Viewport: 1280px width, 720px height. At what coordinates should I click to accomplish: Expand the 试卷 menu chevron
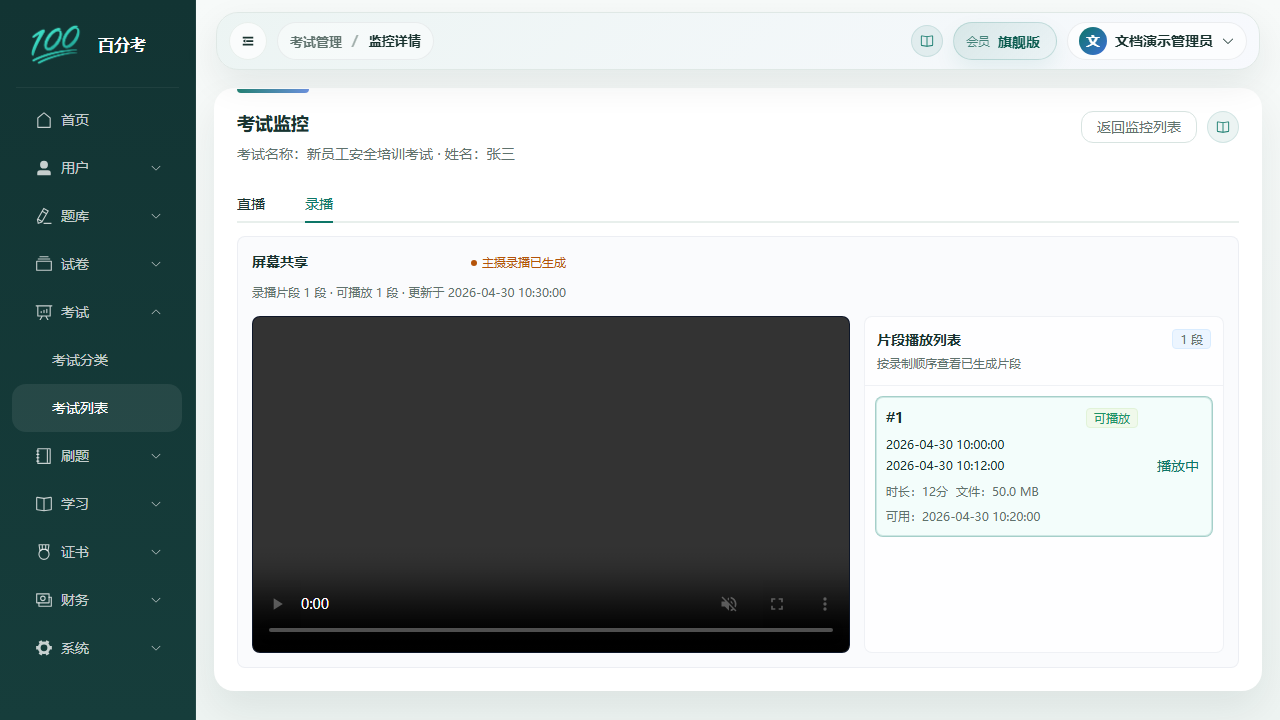point(156,264)
